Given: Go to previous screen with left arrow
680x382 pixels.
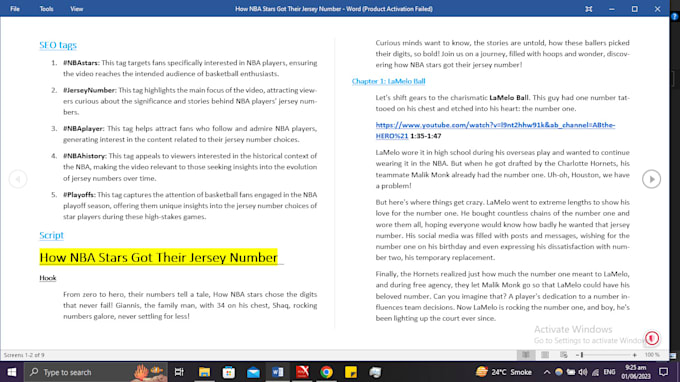Looking at the screenshot, I should [18, 179].
